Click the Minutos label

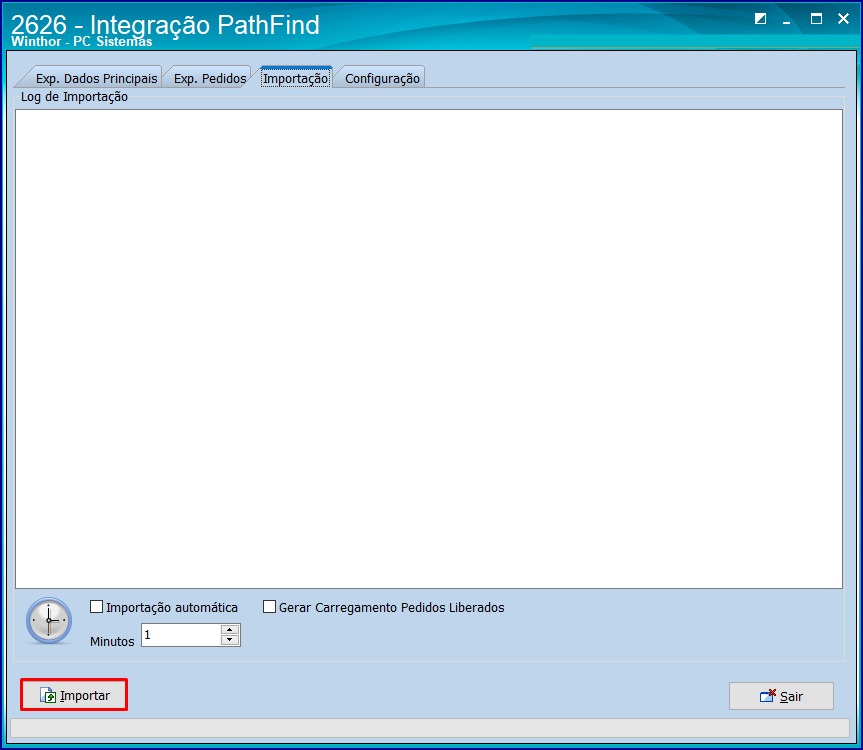point(112,641)
